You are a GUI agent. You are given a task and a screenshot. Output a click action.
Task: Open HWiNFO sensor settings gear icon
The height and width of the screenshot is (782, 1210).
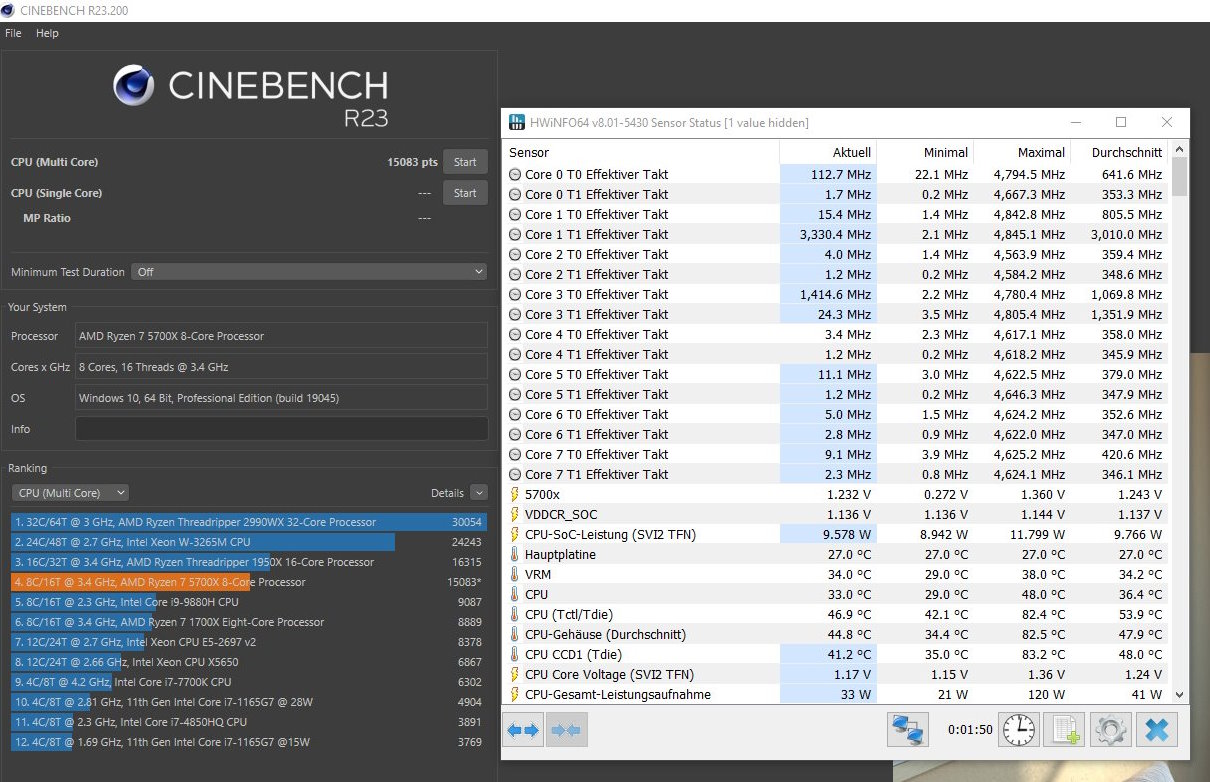point(1110,730)
